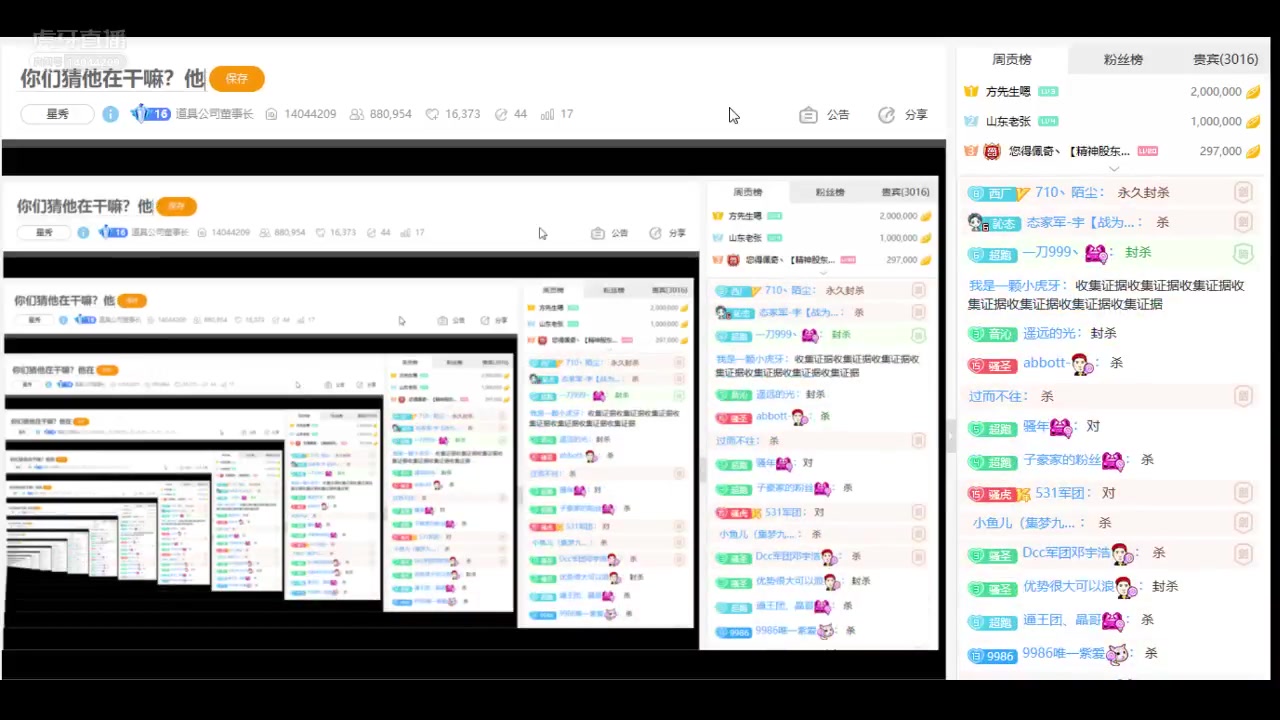This screenshot has width=1280, height=720.
Task: Click username 9986唯一紫爱 in chat
Action: click(x=1064, y=653)
